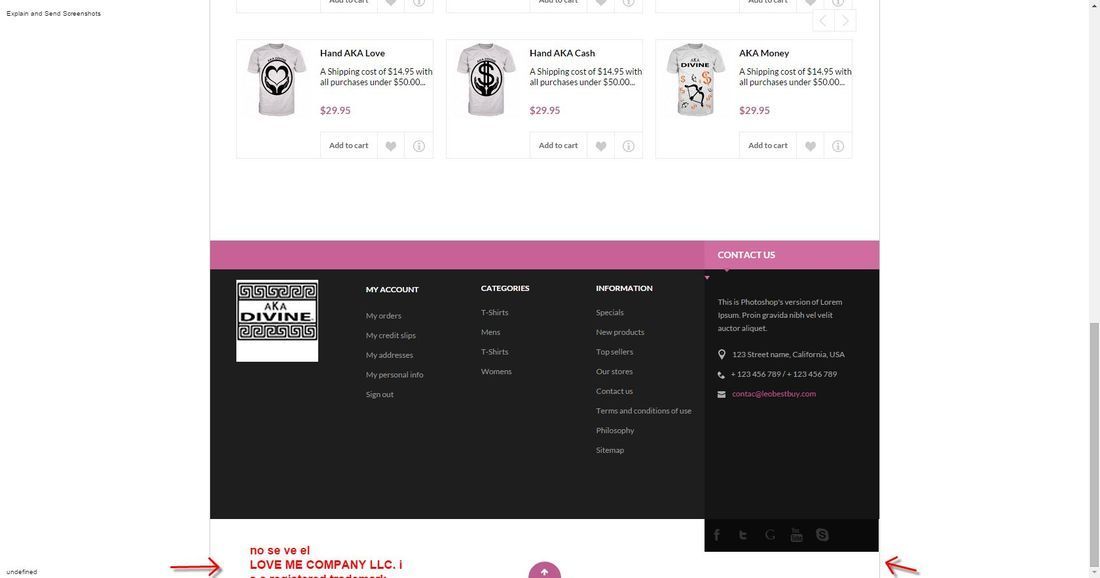View AKA Money product info
Viewport: 1100px width, 578px height.
[x=838, y=146]
